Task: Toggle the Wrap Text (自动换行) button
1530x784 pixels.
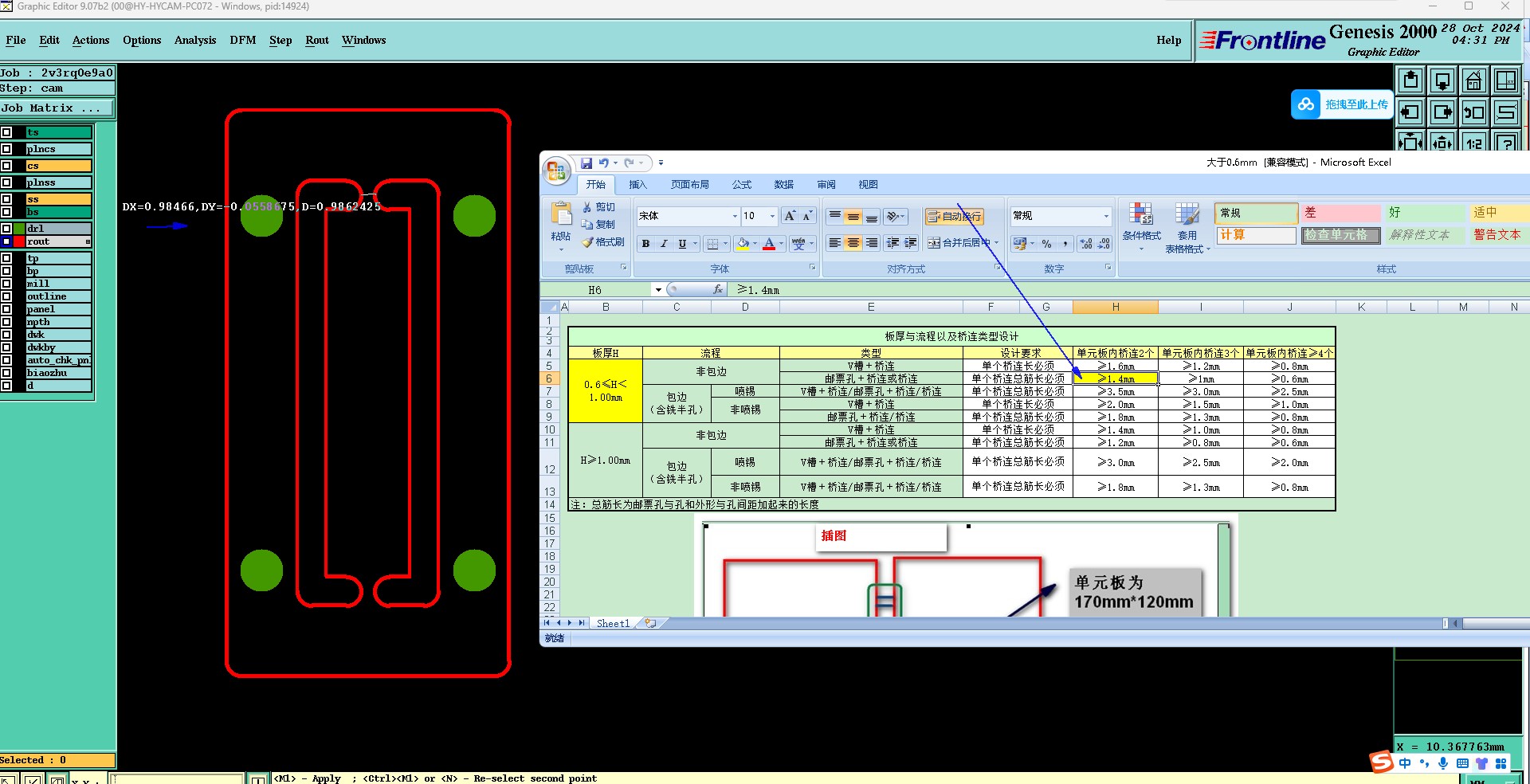Action: point(954,217)
